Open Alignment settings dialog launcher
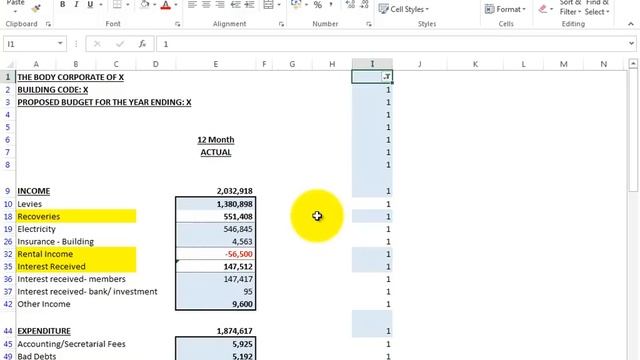The height and width of the screenshot is (360, 640). click(281, 24)
